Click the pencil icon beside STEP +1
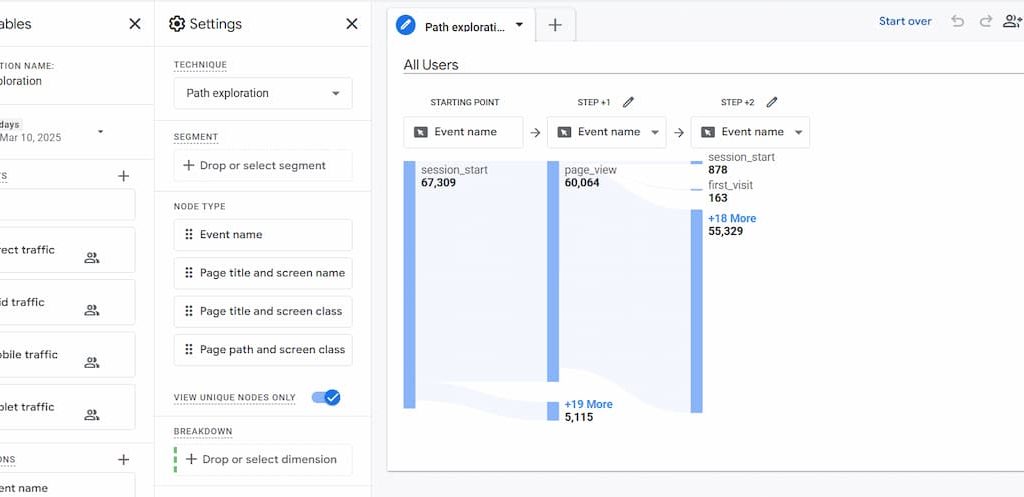The image size is (1024, 497). pos(628,102)
